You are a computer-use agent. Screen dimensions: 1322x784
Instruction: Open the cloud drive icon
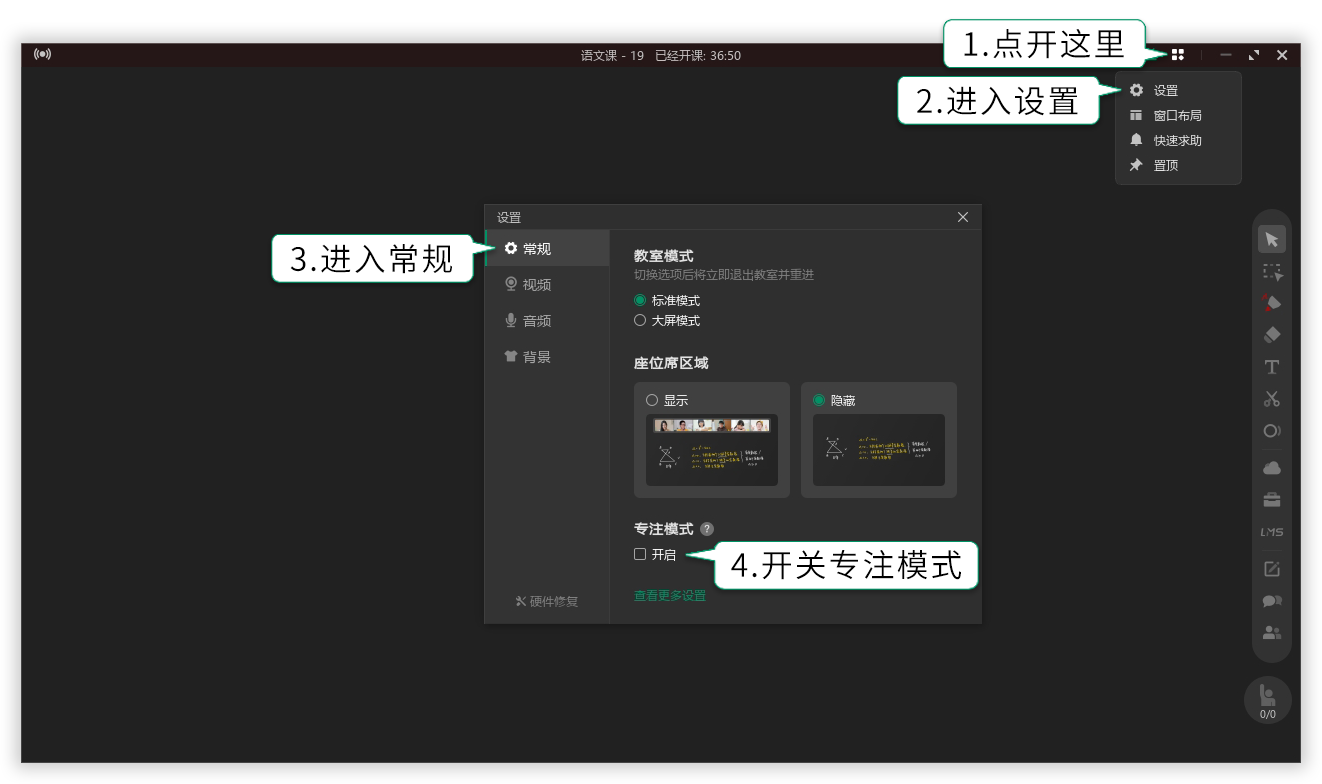click(x=1271, y=468)
